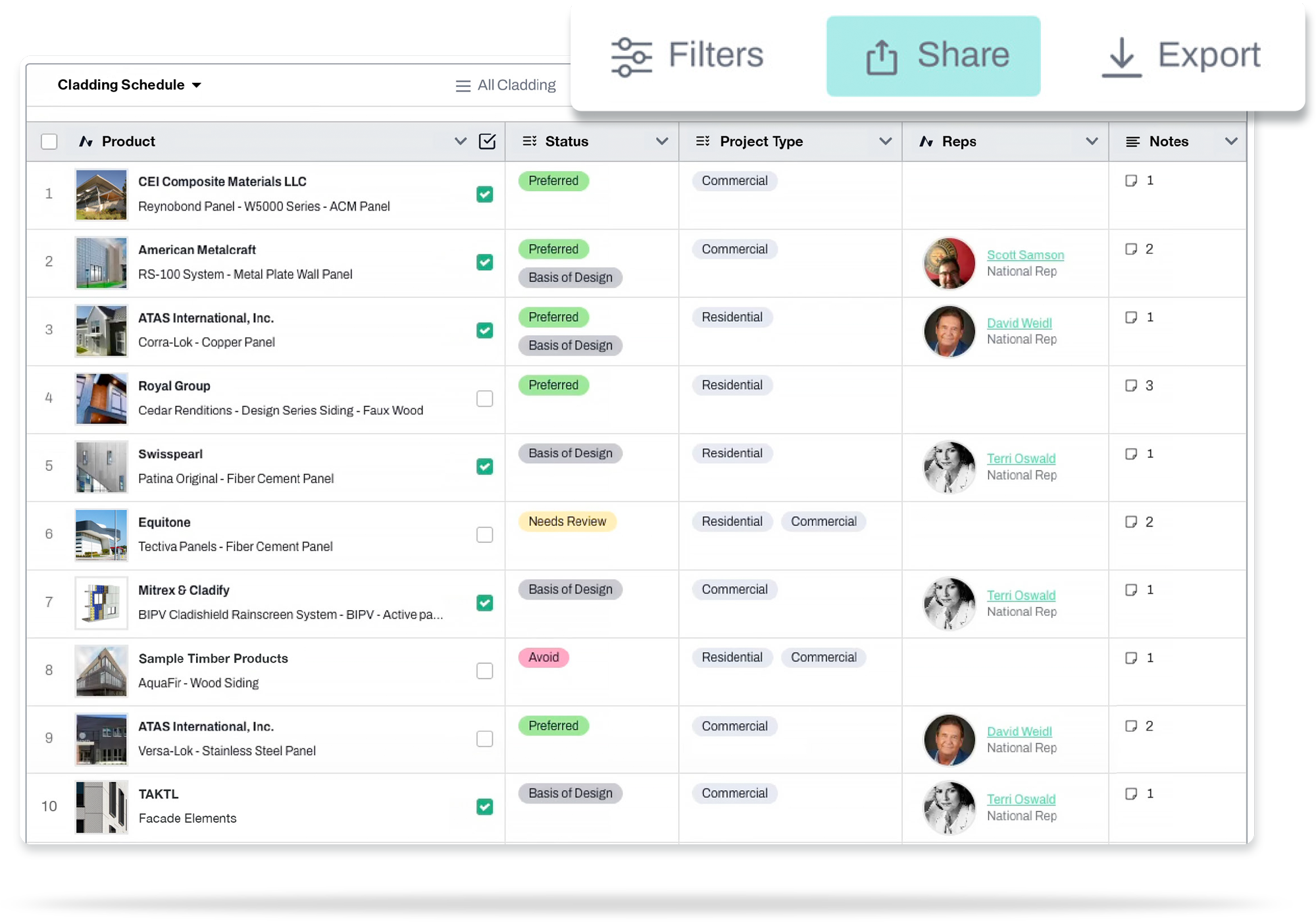Screen dimensions: 1316x922
Task: Click the Needs Review yellow status tag
Action: [x=567, y=521]
